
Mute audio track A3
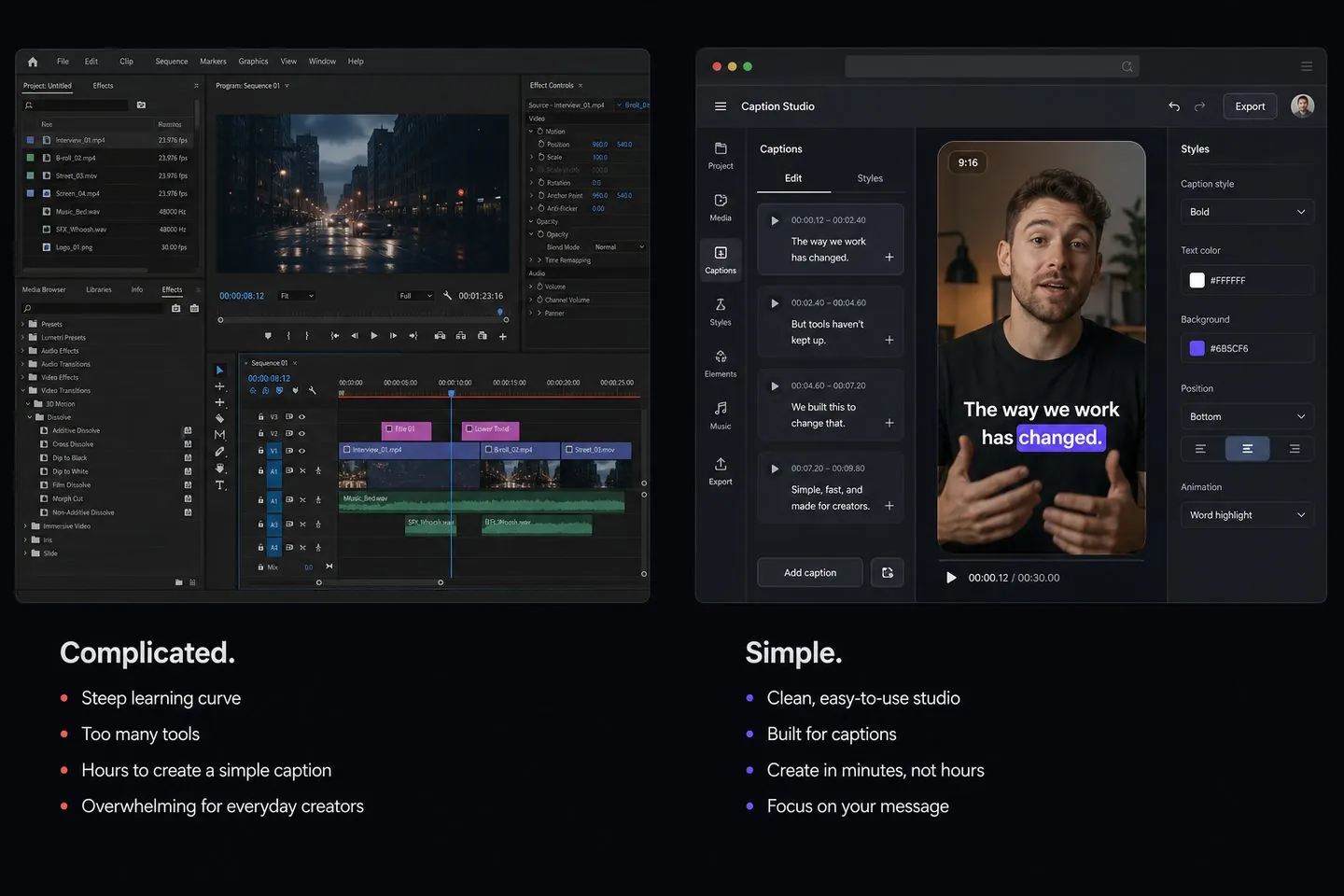(302, 525)
